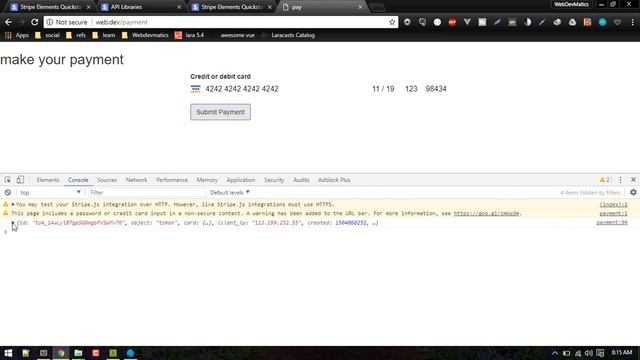Toggle the device toolbar icon

(20, 180)
